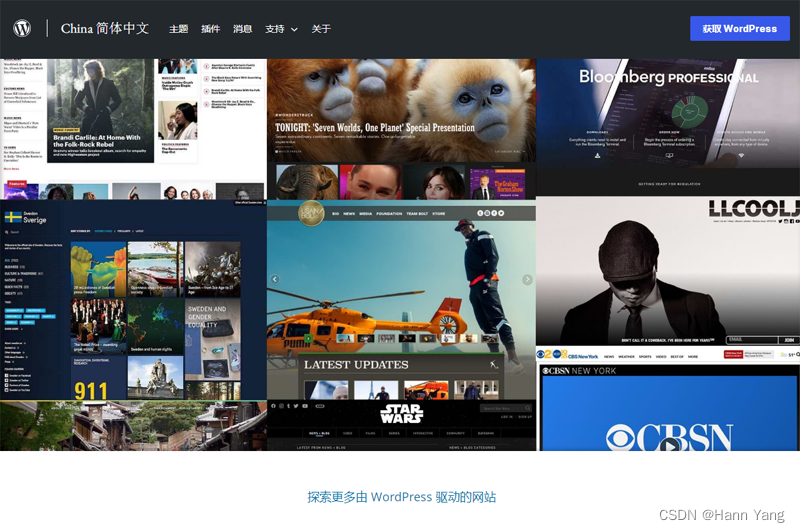The height and width of the screenshot is (532, 800).
Task: Click the WordPress logo icon
Action: click(x=22, y=29)
